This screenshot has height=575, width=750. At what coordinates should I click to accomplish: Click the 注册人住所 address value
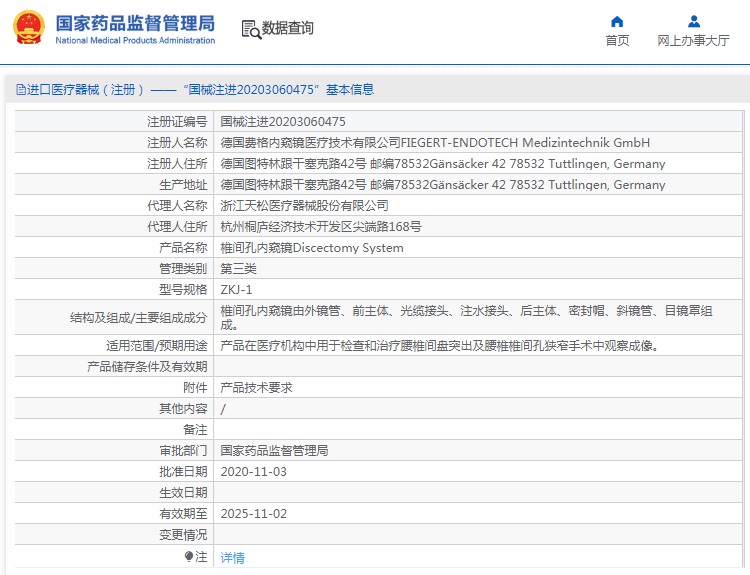tap(443, 164)
